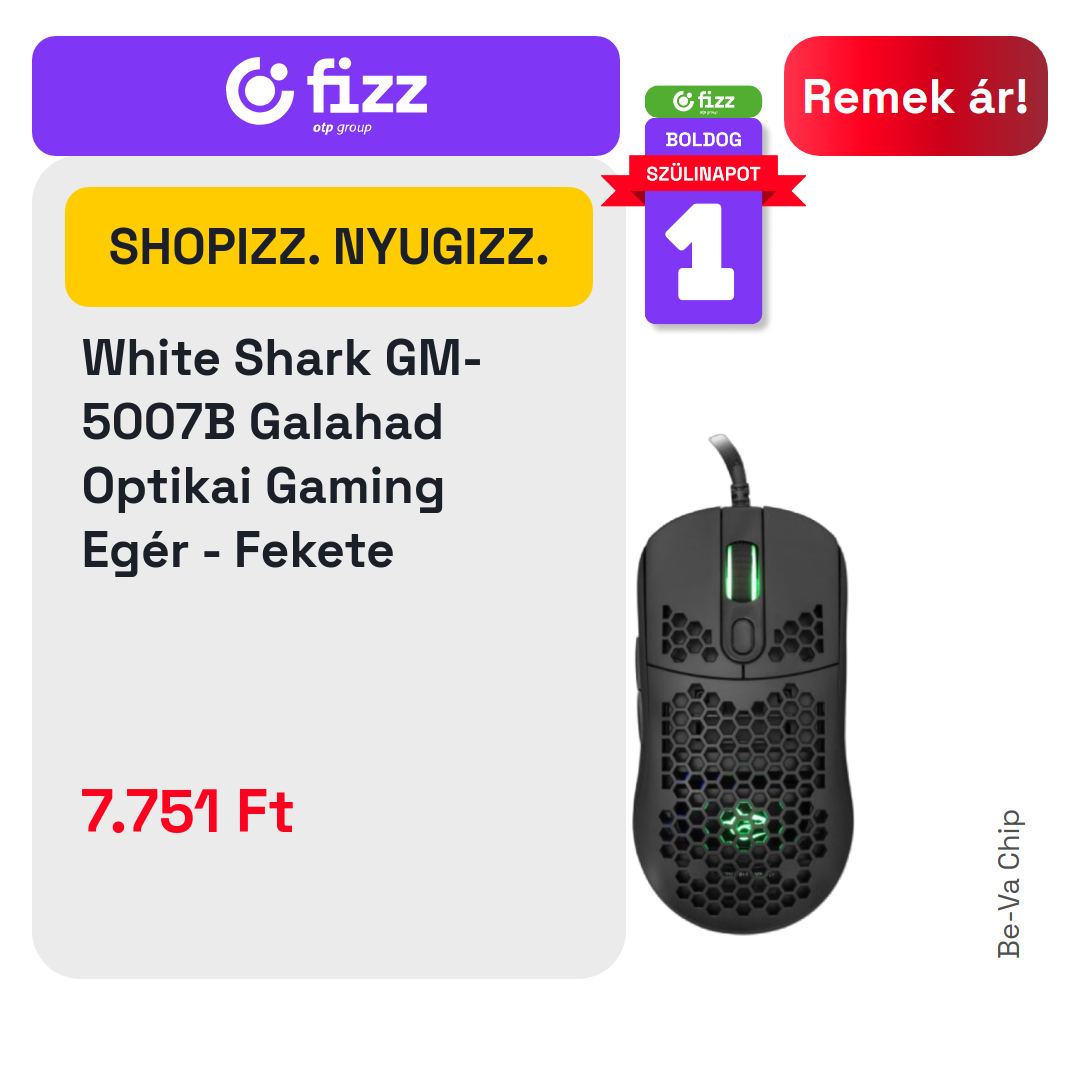Click the SHOPIZZ. NYUGIZZ. yellow banner

click(x=329, y=247)
